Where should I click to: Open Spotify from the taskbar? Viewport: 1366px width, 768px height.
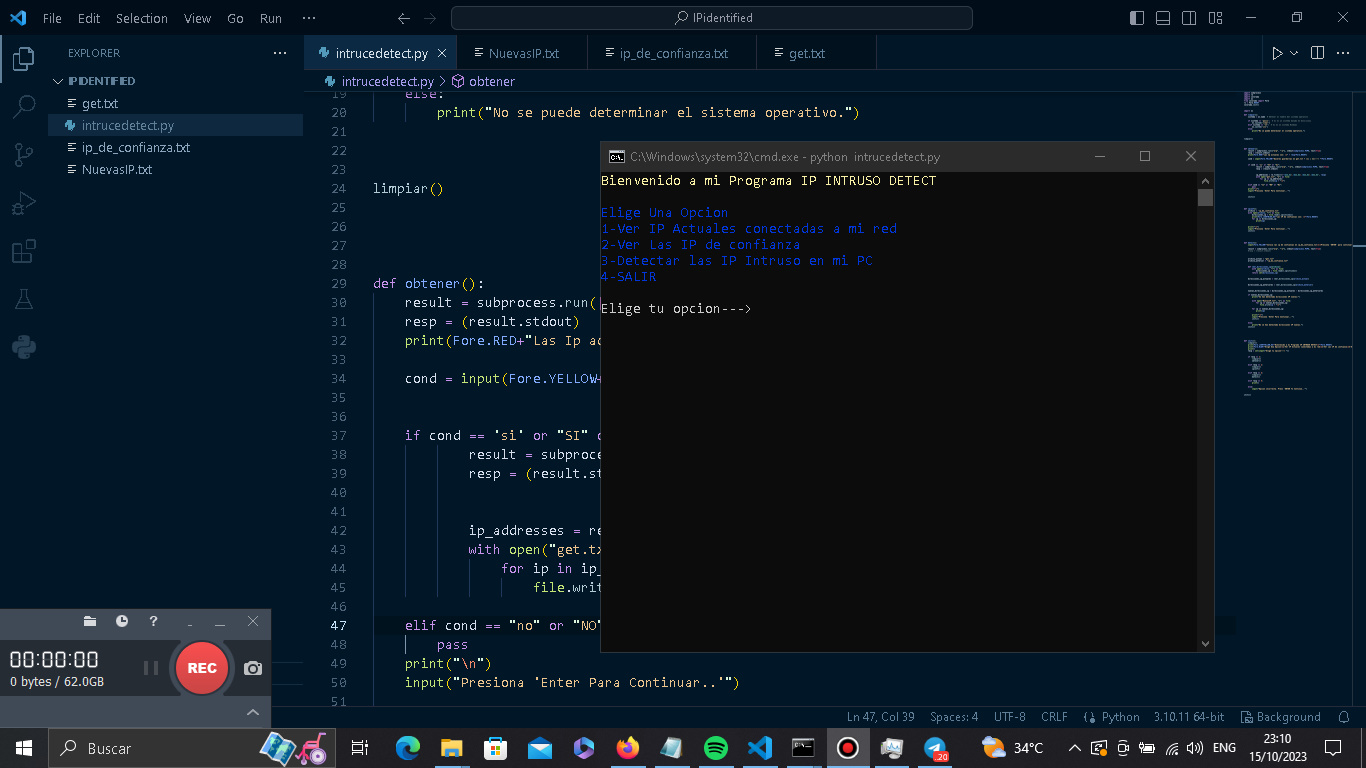pos(716,748)
